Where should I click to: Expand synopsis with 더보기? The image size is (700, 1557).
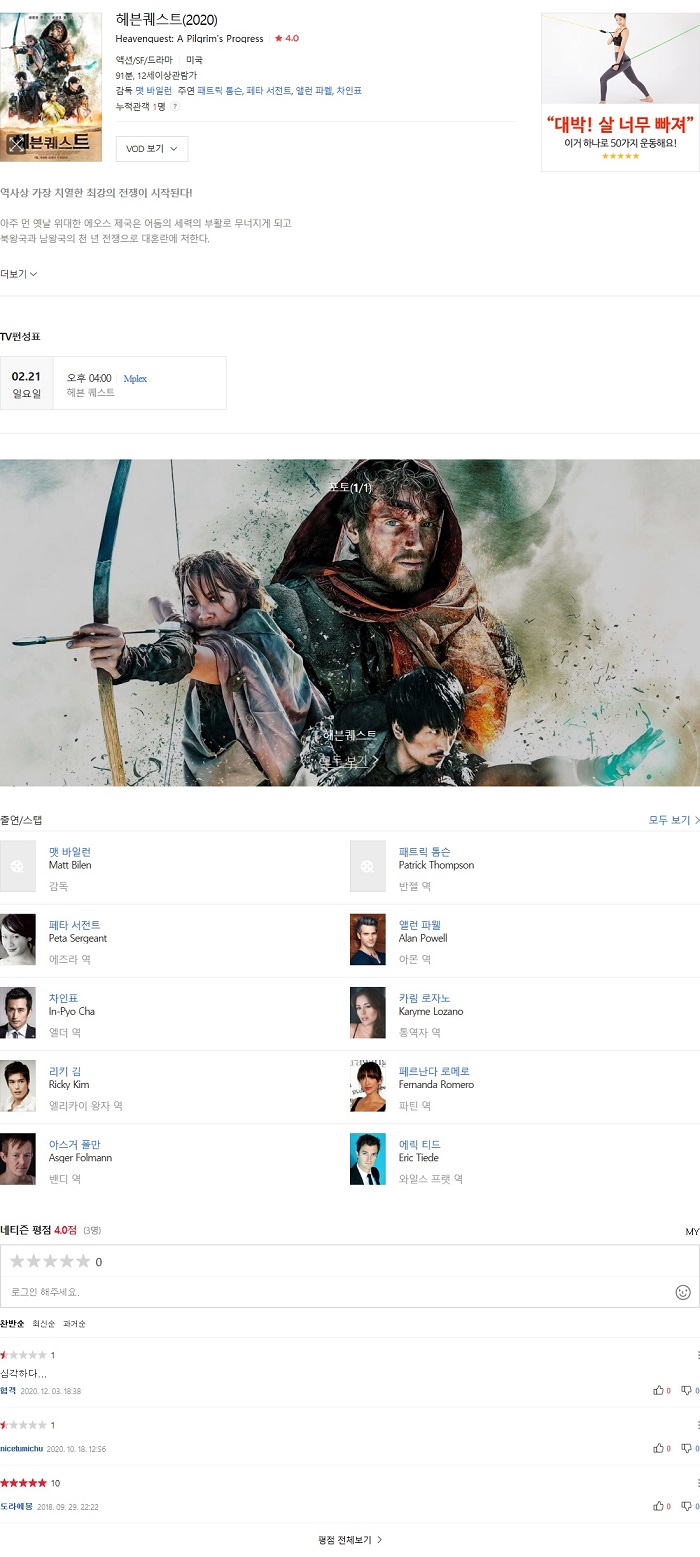tap(19, 273)
